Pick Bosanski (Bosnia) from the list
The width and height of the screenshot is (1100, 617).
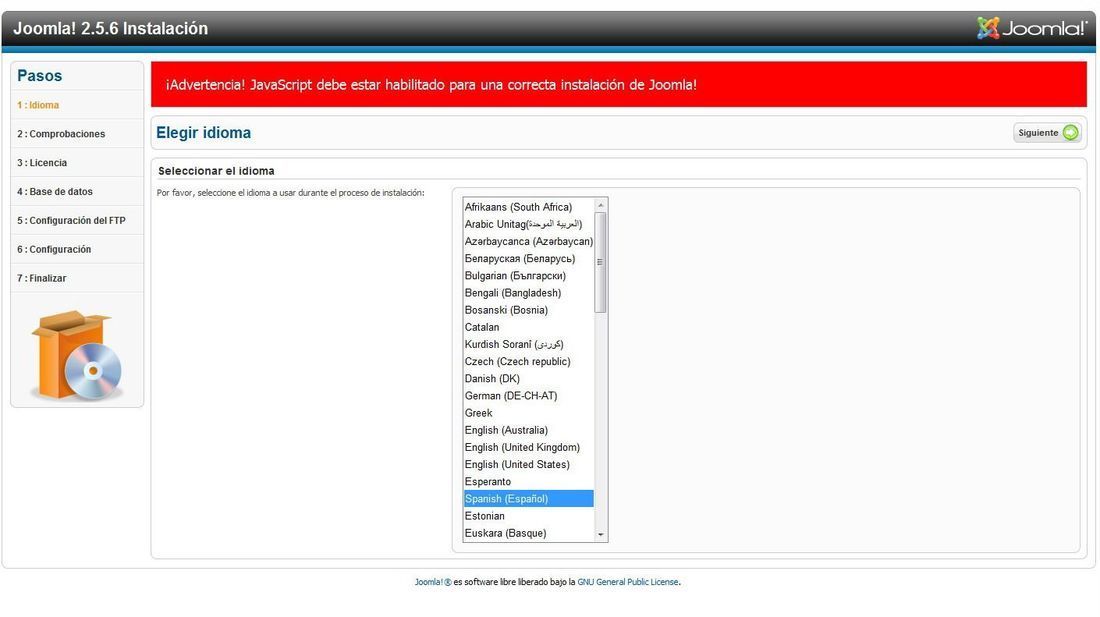coord(529,310)
